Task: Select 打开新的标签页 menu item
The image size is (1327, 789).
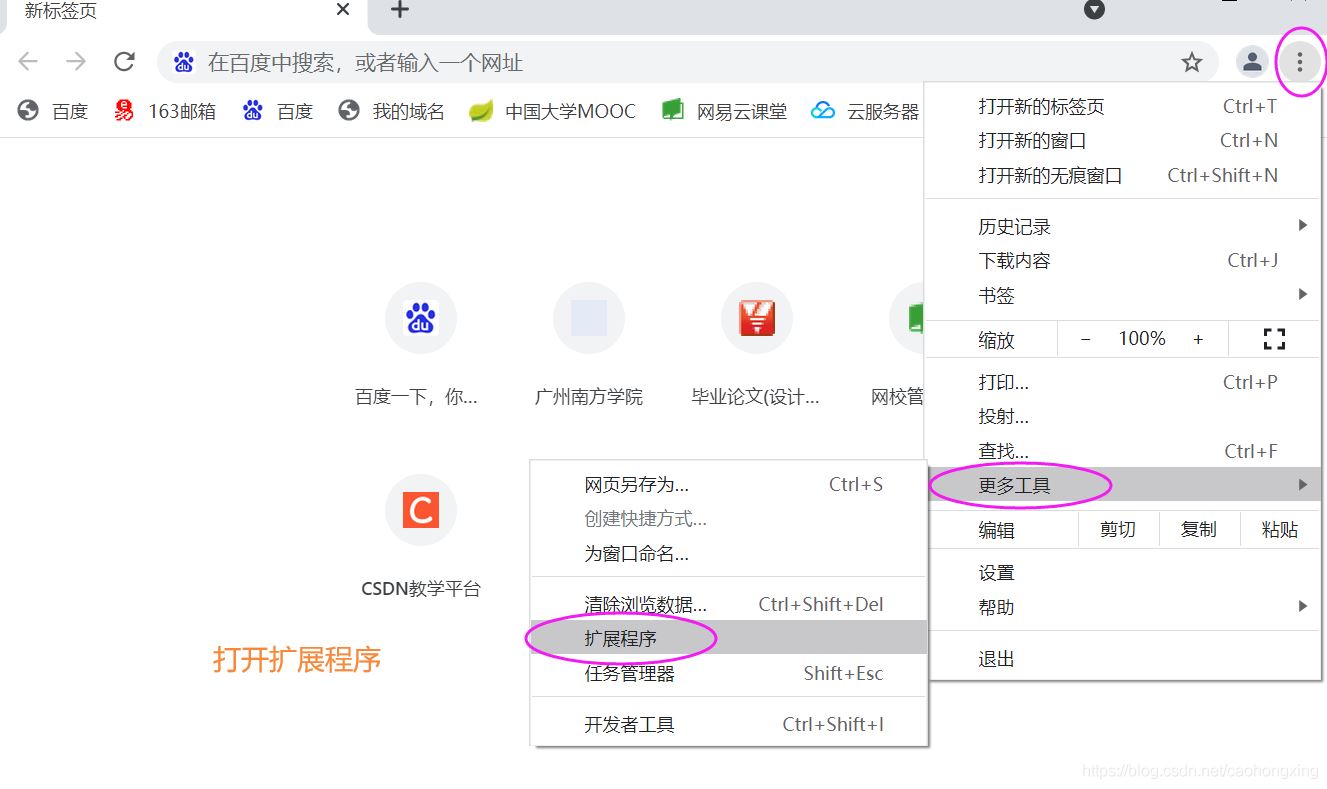Action: (1123, 106)
